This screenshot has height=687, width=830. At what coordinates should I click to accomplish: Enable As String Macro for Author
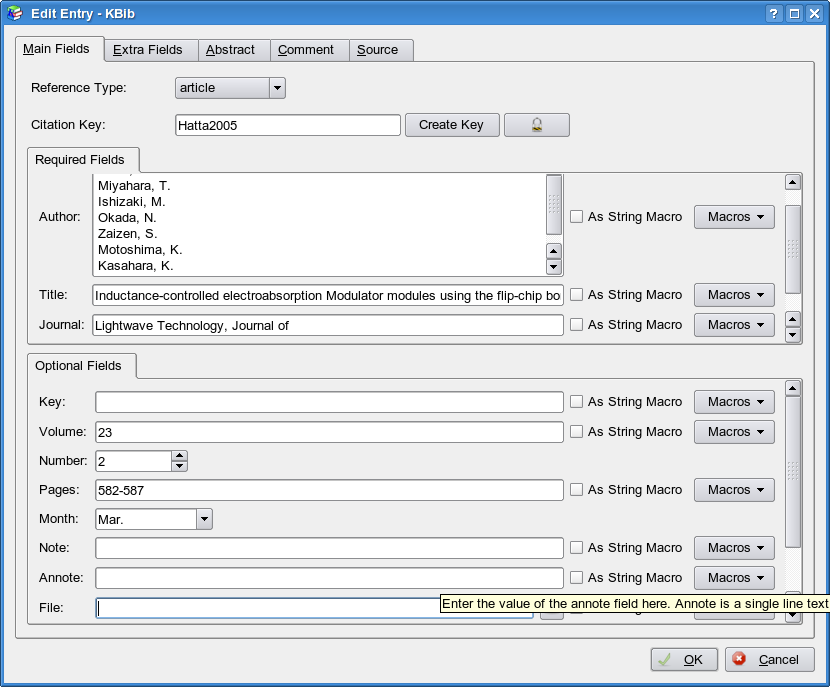click(577, 217)
